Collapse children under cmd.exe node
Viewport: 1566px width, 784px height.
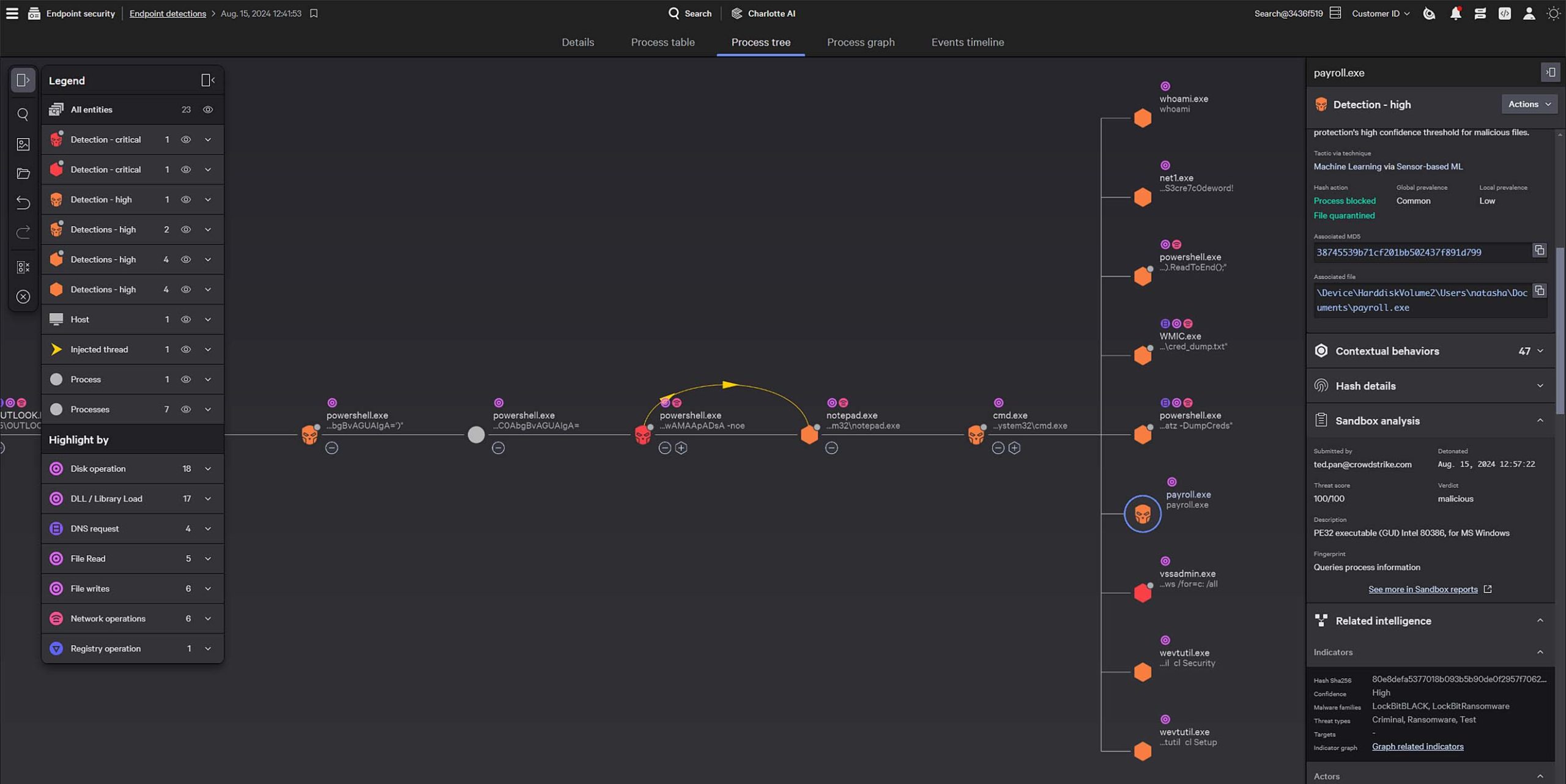pos(998,448)
